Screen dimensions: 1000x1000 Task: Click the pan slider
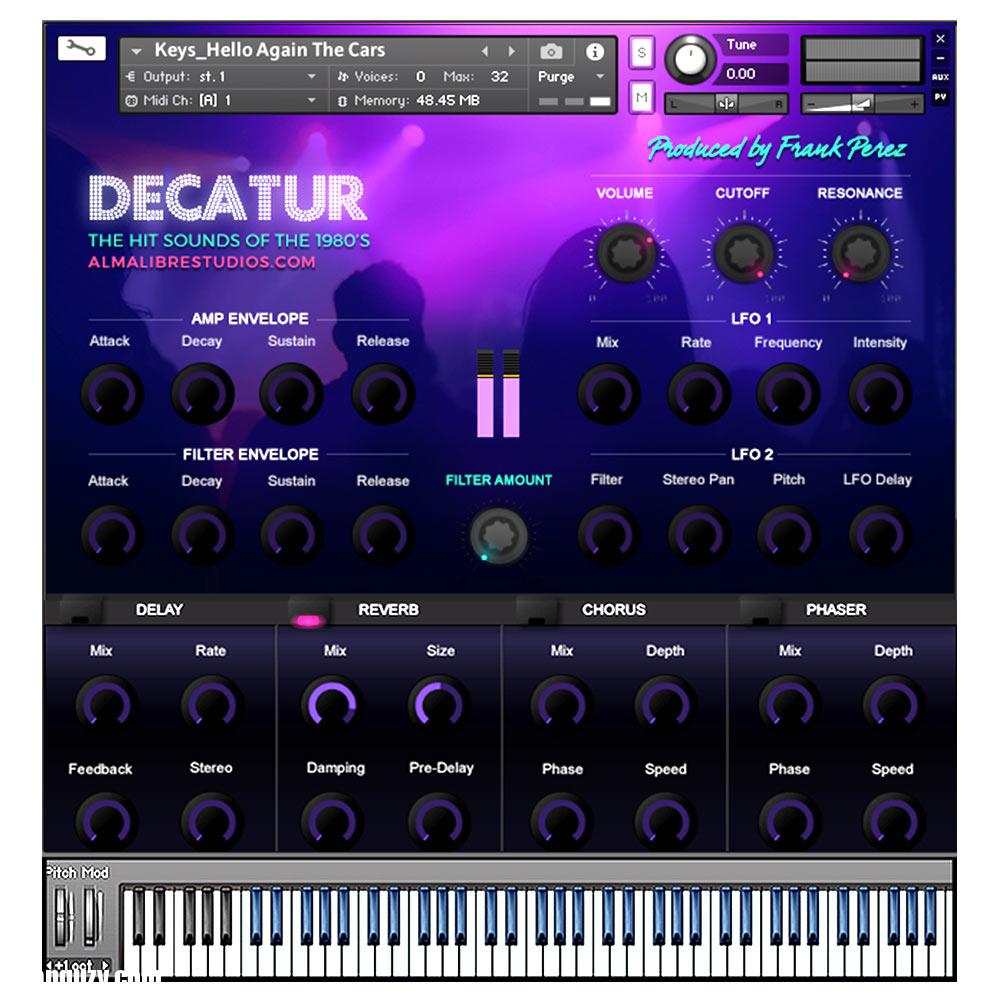726,103
